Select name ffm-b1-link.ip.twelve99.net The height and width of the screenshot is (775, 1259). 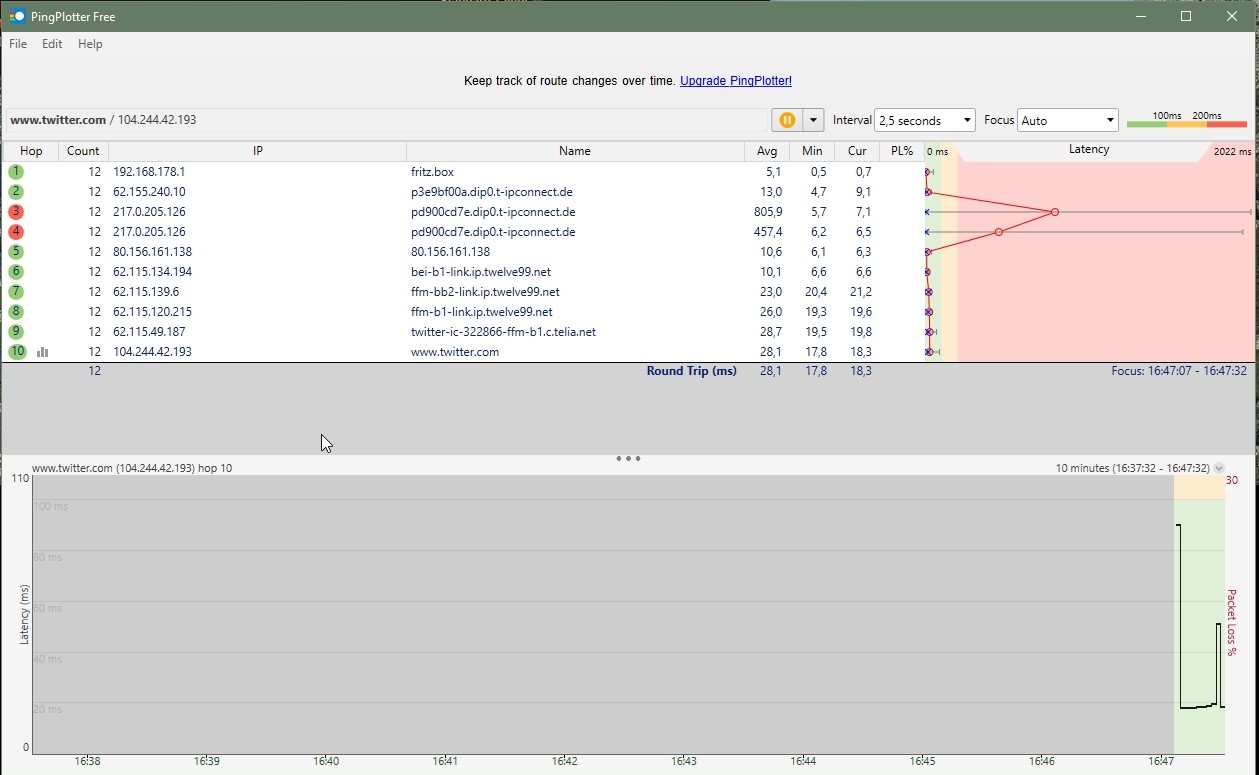click(481, 312)
